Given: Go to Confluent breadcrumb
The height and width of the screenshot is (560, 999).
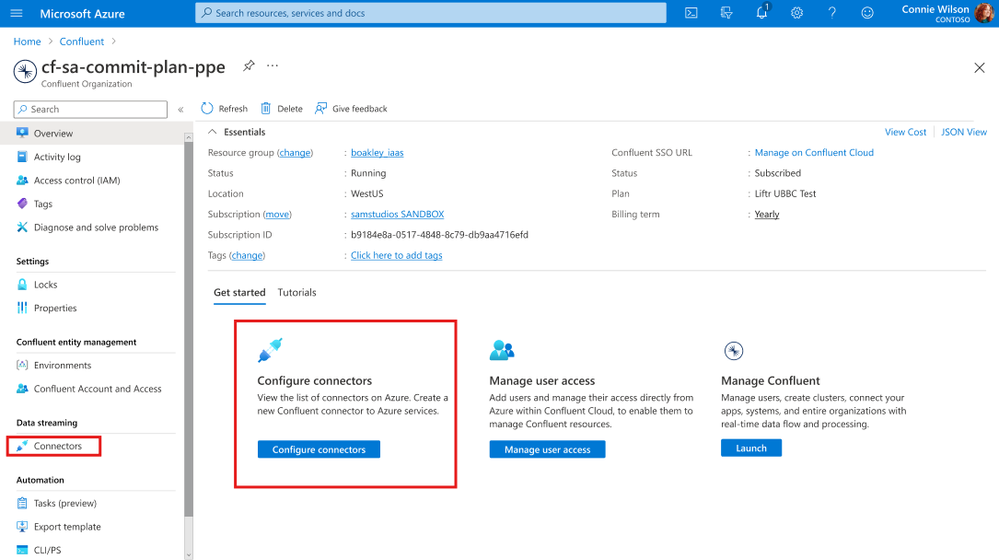Looking at the screenshot, I should pyautogui.click(x=82, y=41).
